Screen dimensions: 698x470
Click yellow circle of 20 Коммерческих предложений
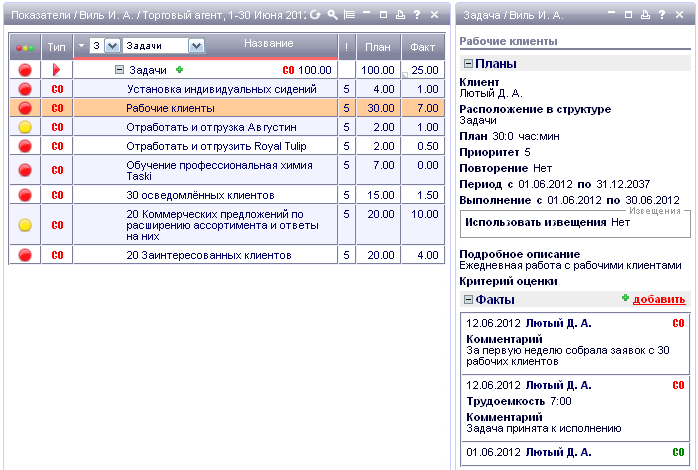tap(25, 225)
